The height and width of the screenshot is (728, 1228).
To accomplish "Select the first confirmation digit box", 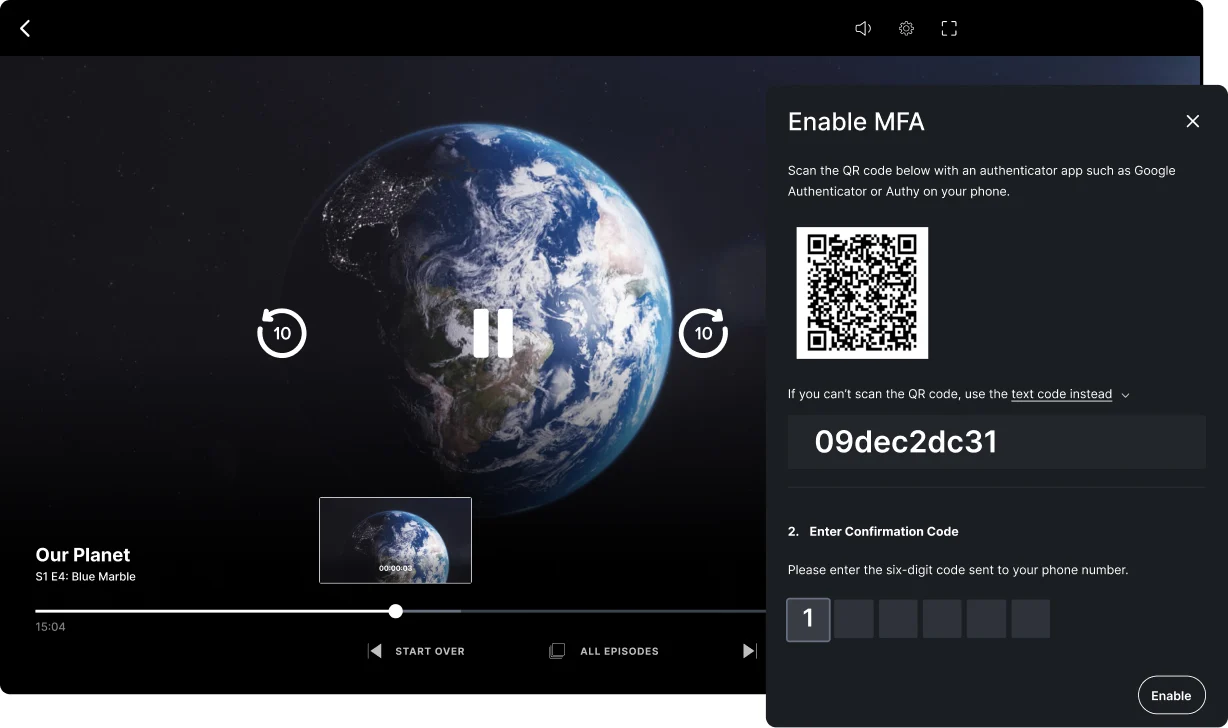I will 808,619.
